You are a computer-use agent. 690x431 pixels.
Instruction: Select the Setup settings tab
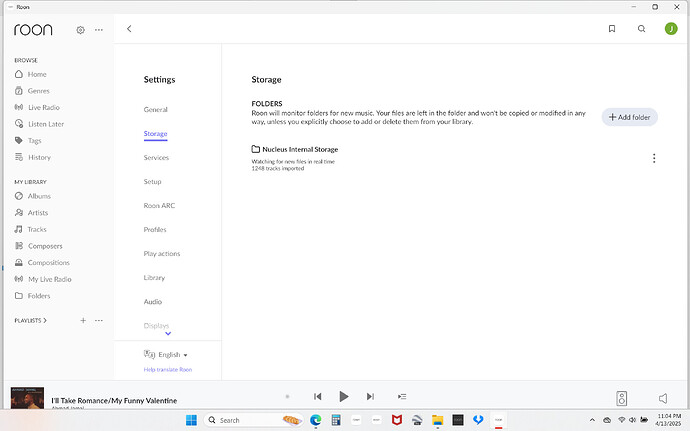point(152,181)
